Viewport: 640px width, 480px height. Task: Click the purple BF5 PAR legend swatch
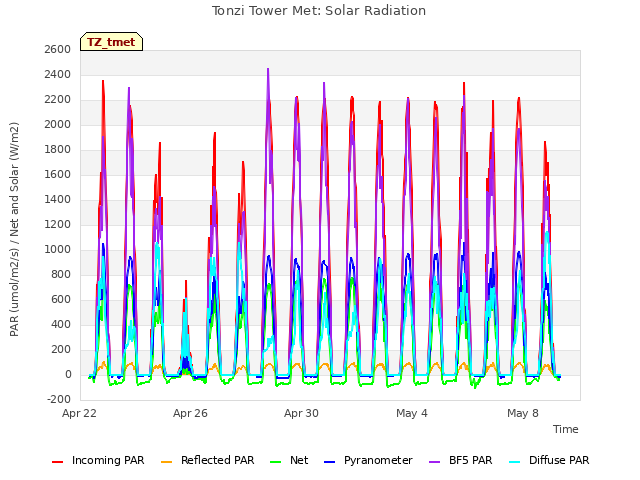pos(435,461)
